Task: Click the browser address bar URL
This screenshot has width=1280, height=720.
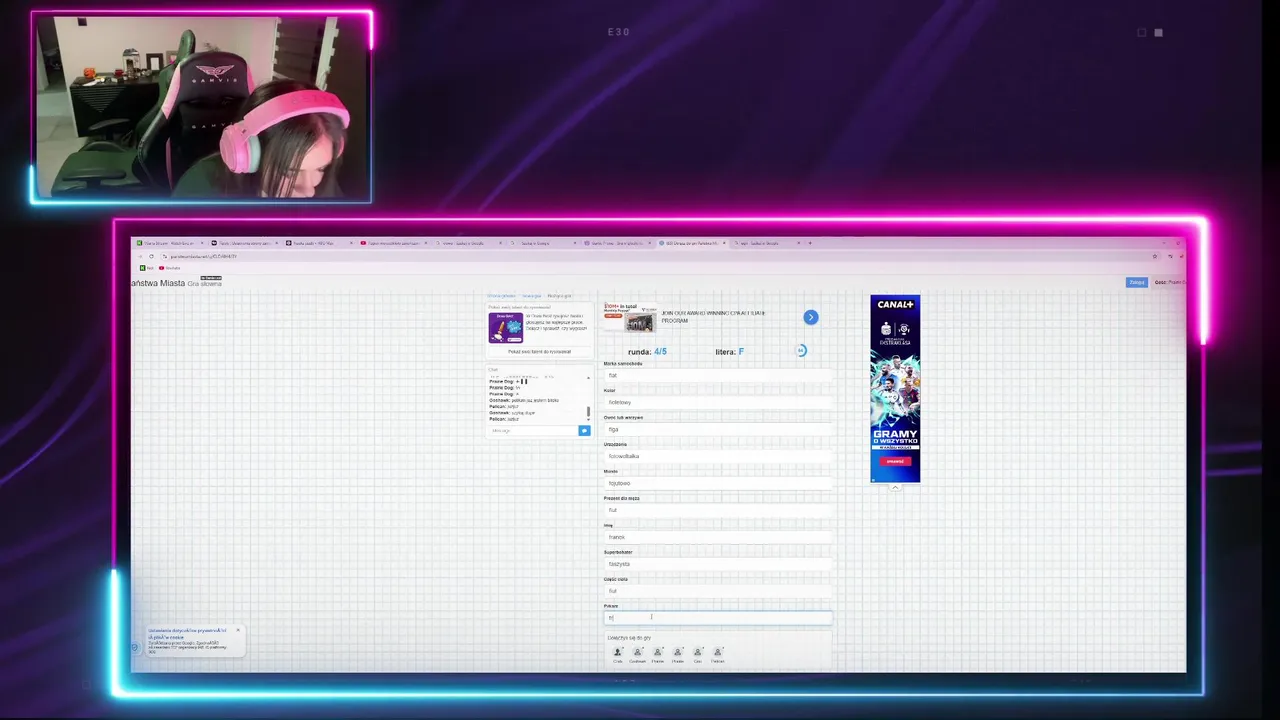Action: (203, 256)
